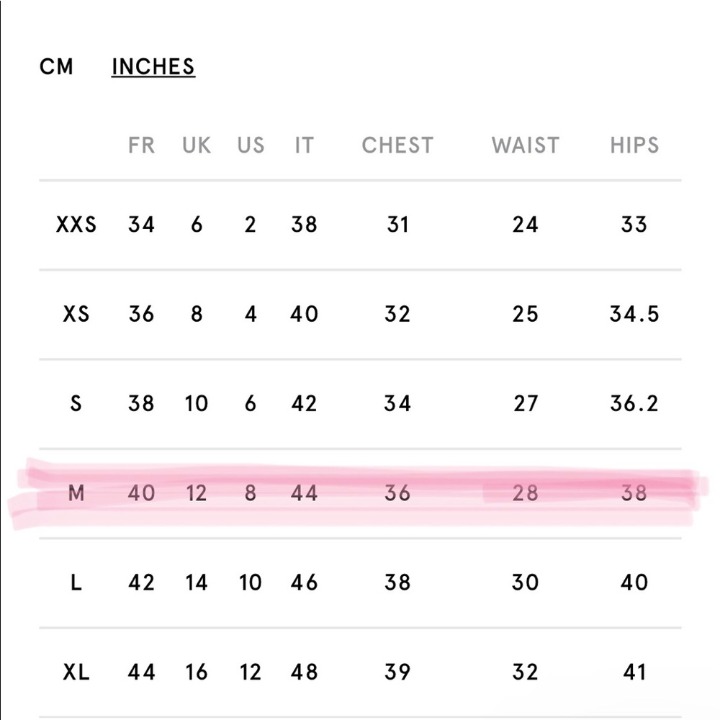
Task: Click the chest value 39 in XL row
Action: pyautogui.click(x=398, y=672)
